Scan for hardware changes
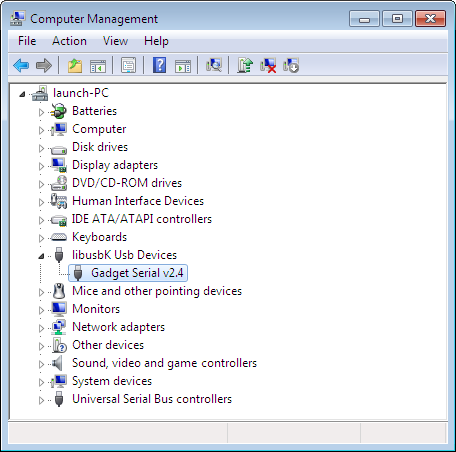Viewport: 456px width, 452px height. tap(214, 65)
